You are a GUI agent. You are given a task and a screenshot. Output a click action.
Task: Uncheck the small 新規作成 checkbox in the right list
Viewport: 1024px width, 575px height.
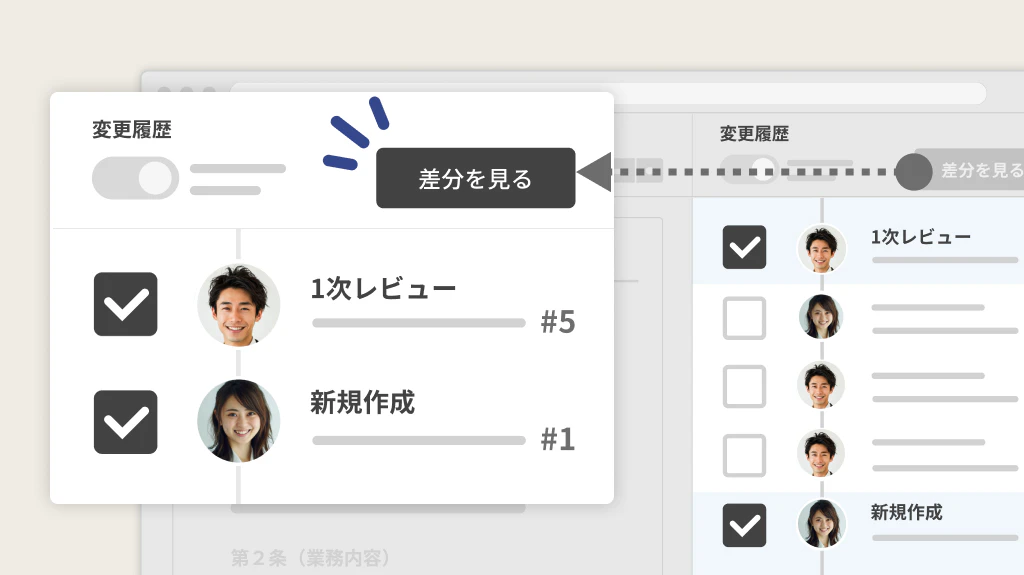(744, 525)
